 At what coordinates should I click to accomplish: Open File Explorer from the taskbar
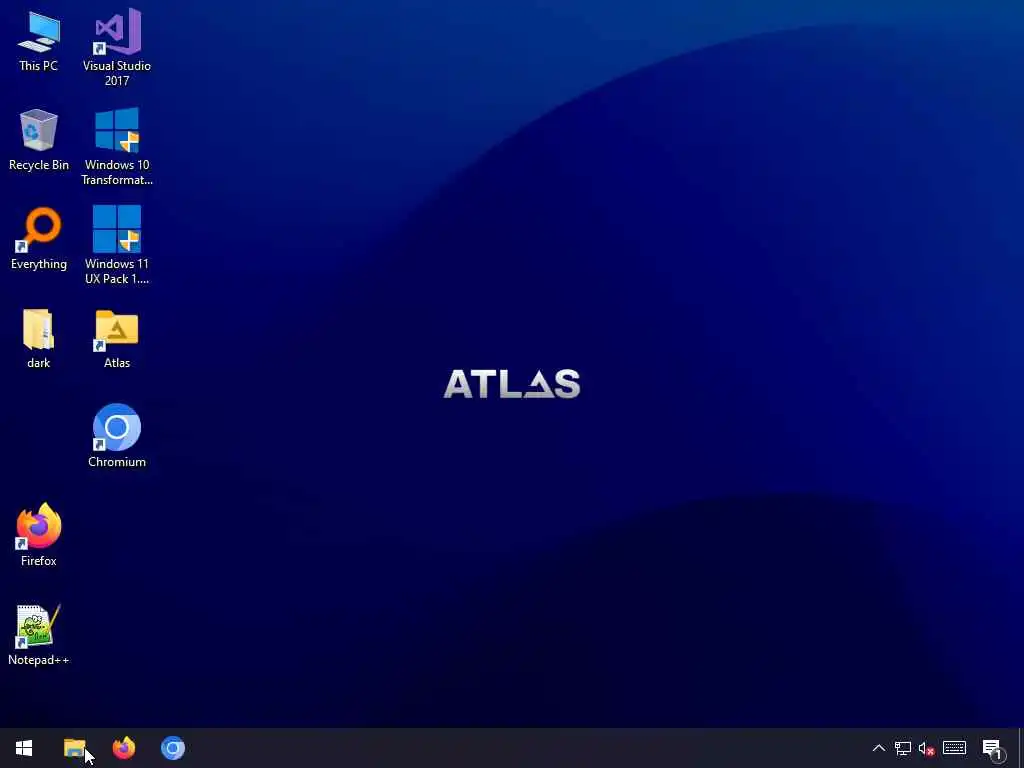pyautogui.click(x=74, y=748)
